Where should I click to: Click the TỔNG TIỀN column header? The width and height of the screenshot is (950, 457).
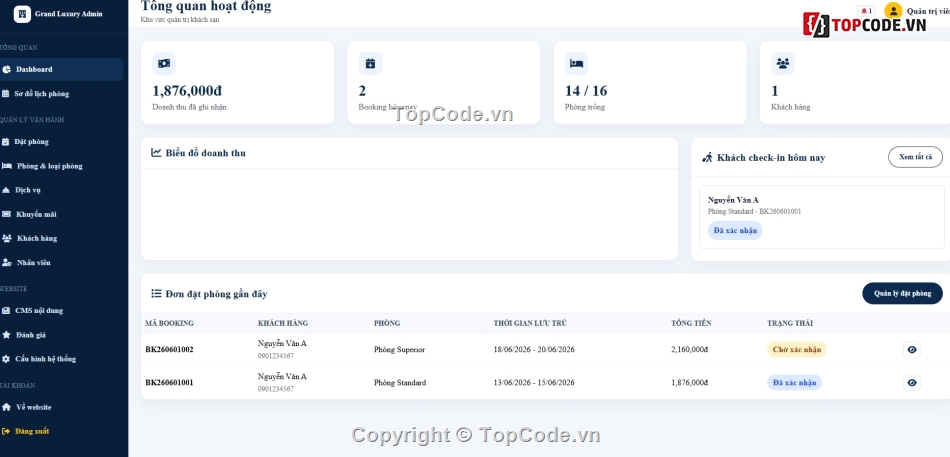tap(691, 323)
